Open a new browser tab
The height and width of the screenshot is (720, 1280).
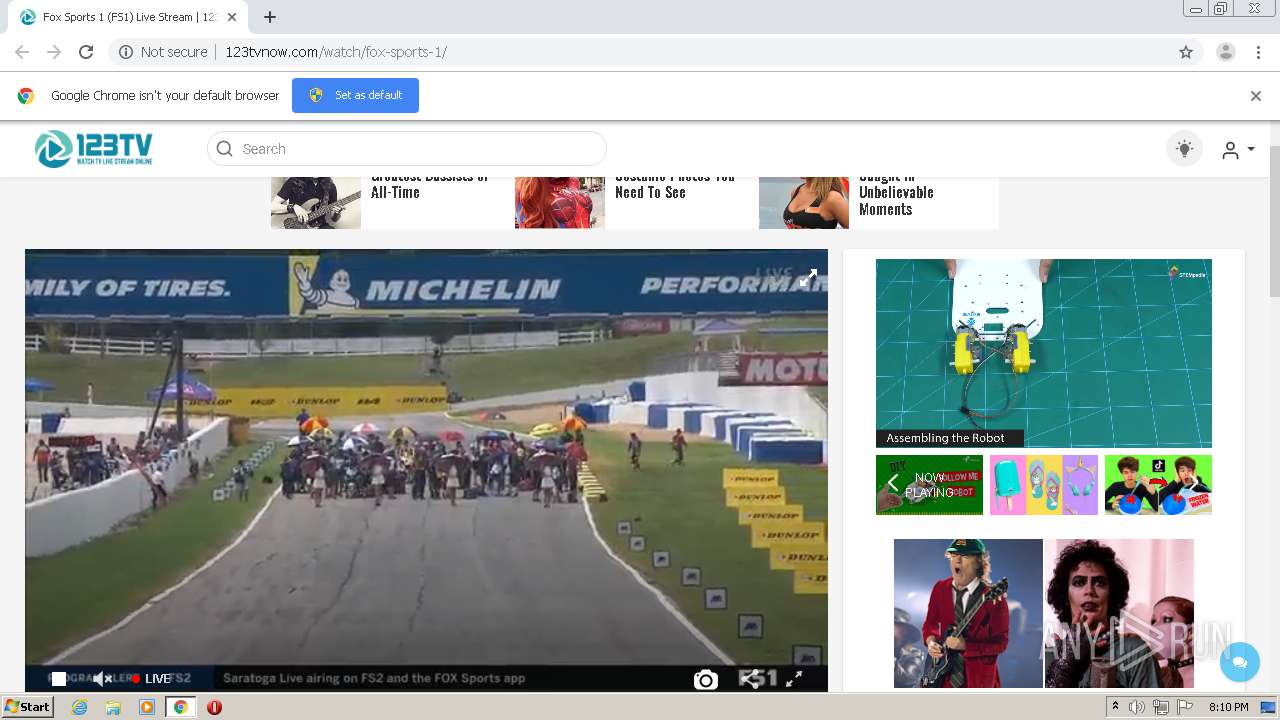tap(270, 17)
